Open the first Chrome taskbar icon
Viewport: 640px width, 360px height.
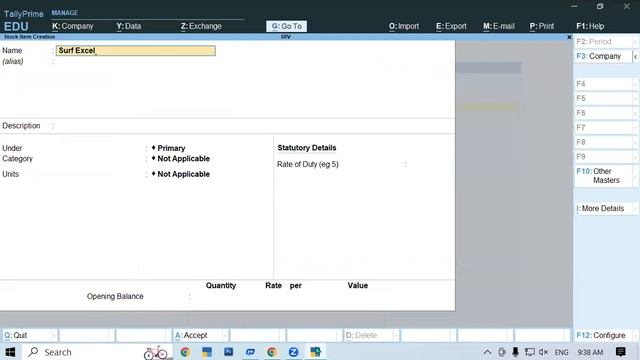pos(185,352)
